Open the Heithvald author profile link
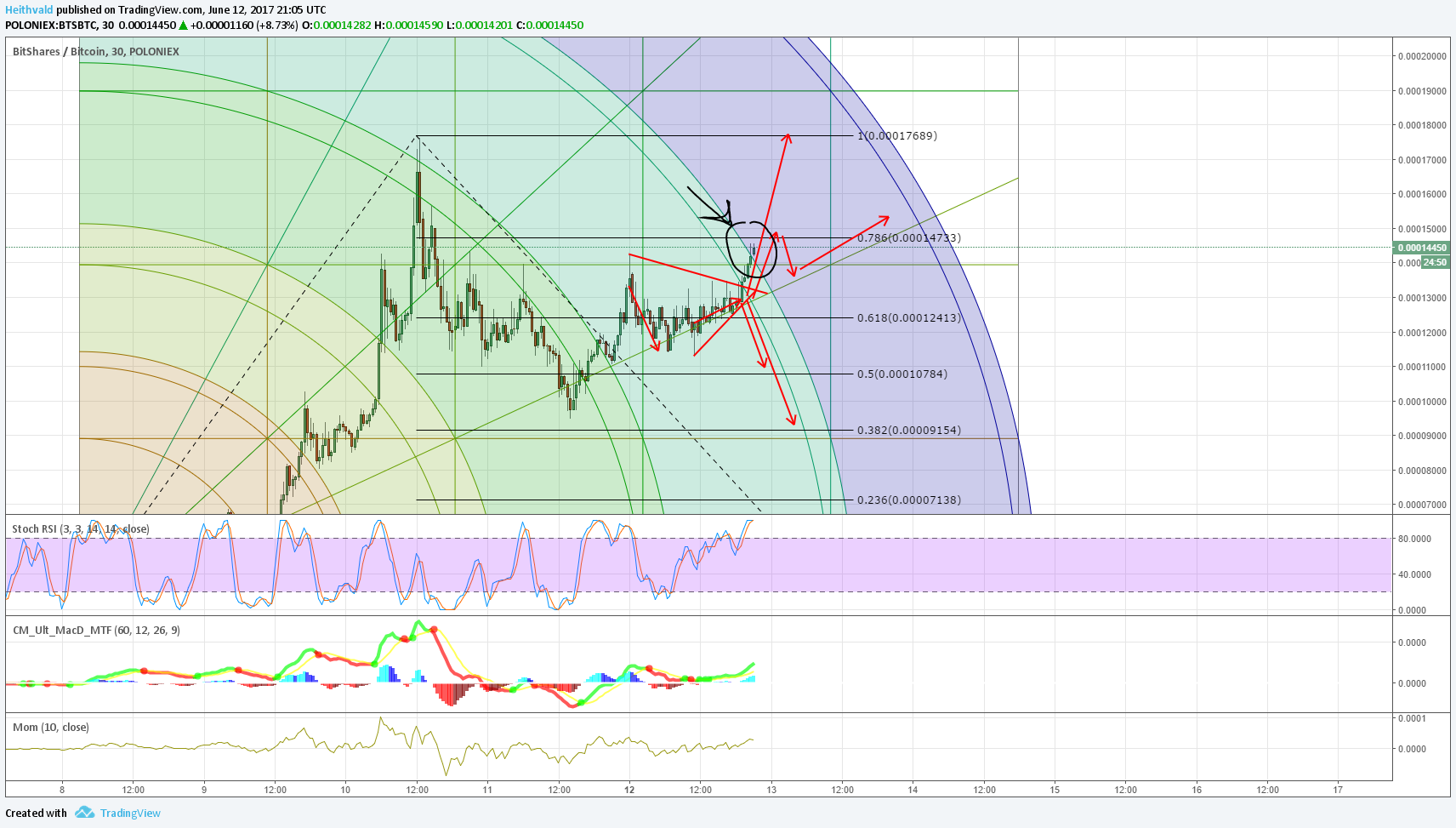 [x=29, y=10]
